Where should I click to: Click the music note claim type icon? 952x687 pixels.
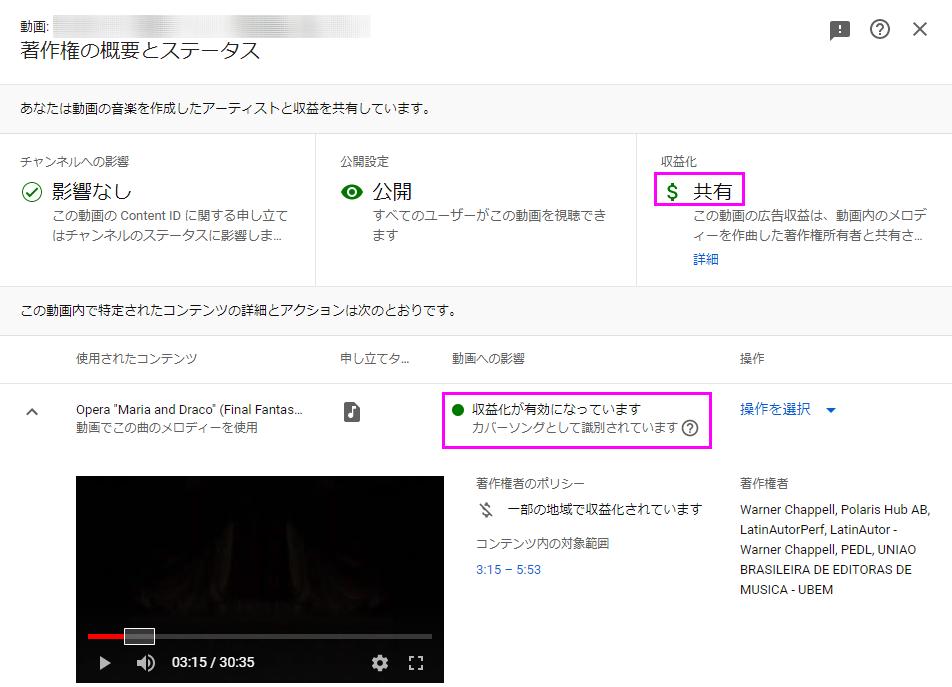(352, 411)
